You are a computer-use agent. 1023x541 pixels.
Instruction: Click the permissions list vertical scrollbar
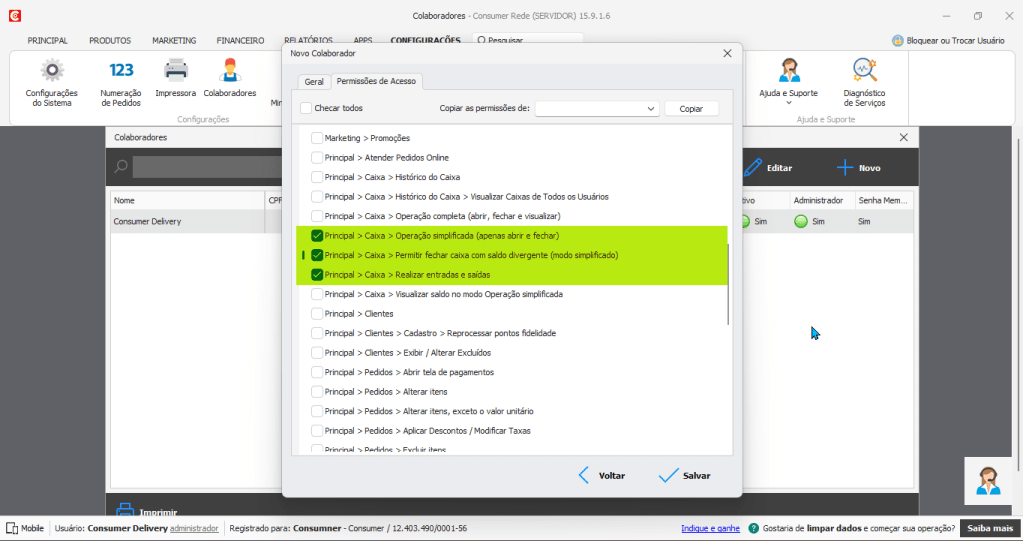[728, 285]
